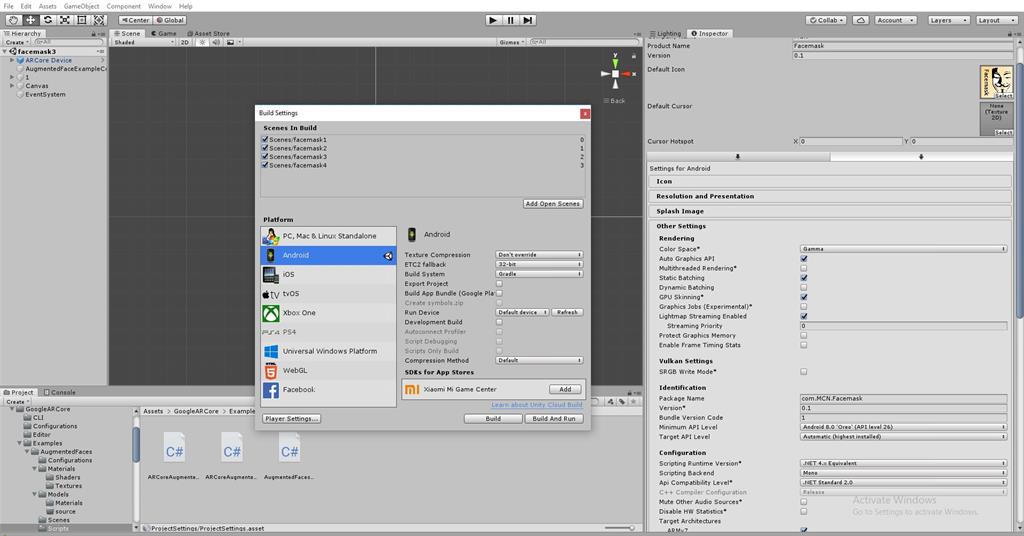Toggle scene audio speaker icon

pyautogui.click(x=216, y=42)
